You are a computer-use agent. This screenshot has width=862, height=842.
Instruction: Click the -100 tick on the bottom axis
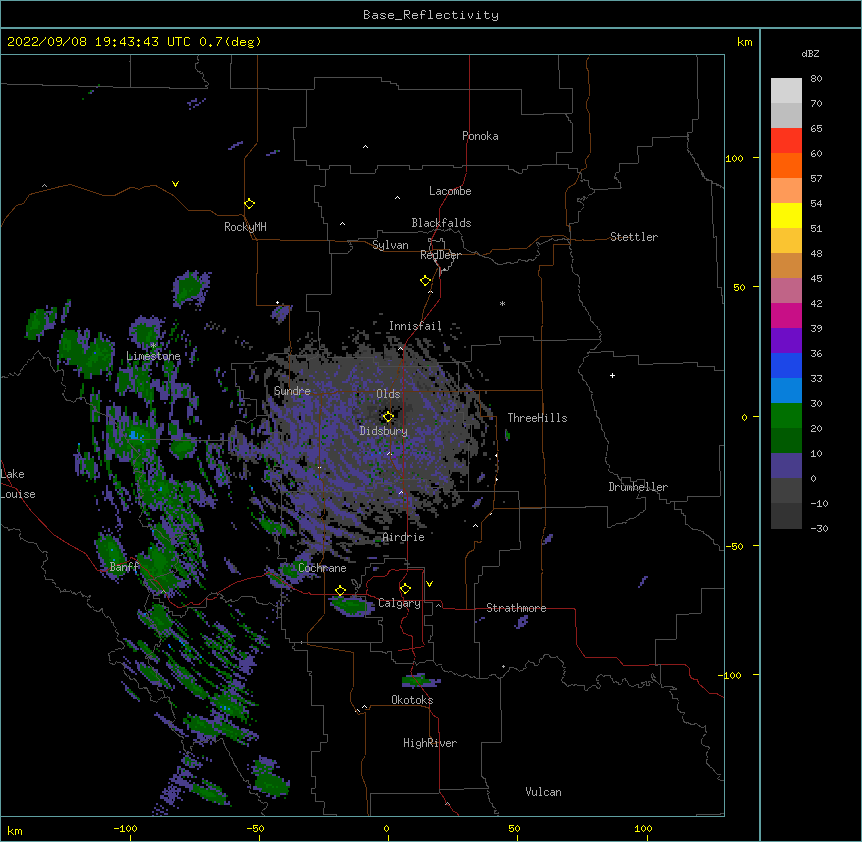pyautogui.click(x=125, y=828)
